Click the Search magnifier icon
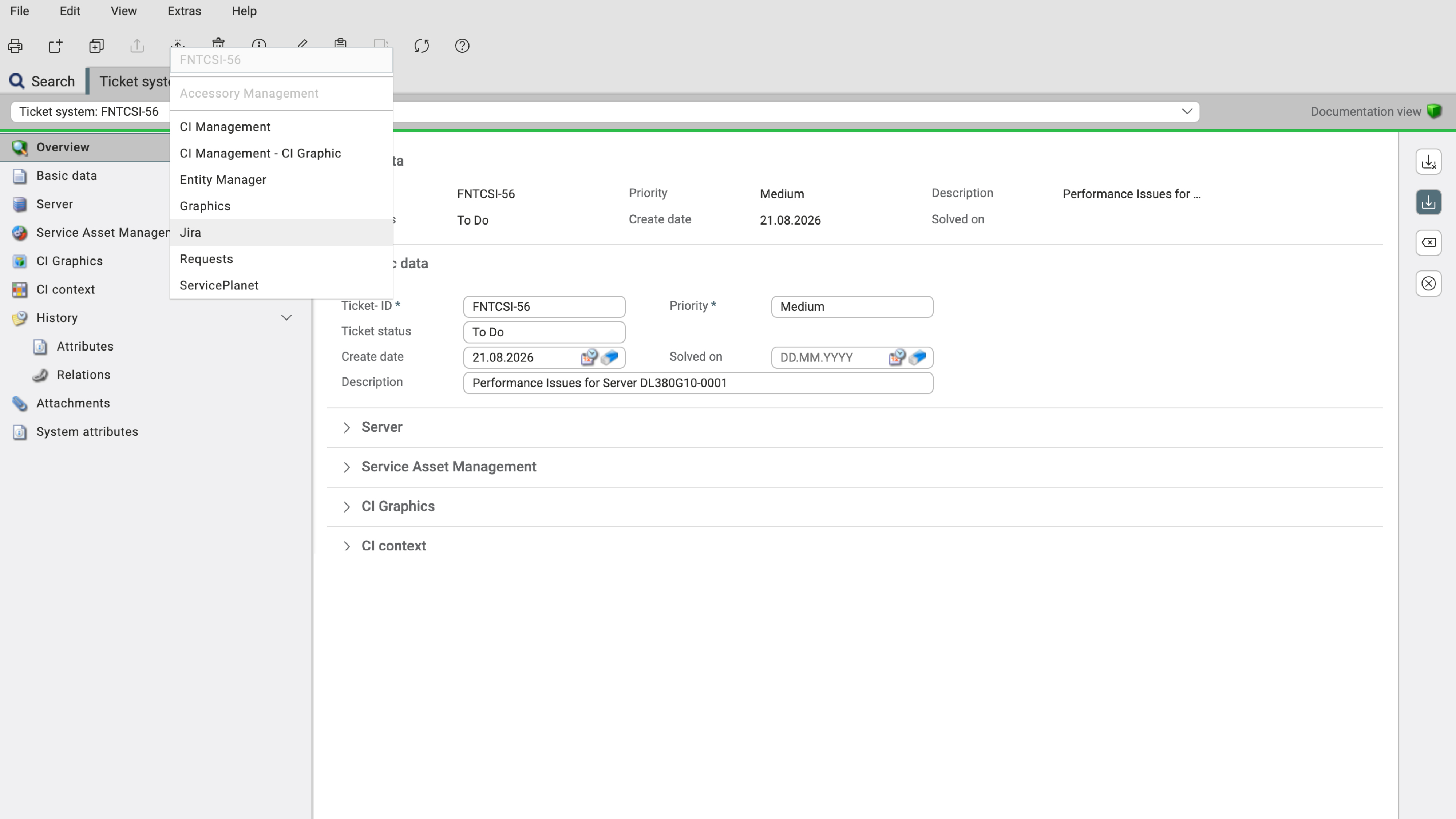The height and width of the screenshot is (819, 1456). [x=17, y=82]
